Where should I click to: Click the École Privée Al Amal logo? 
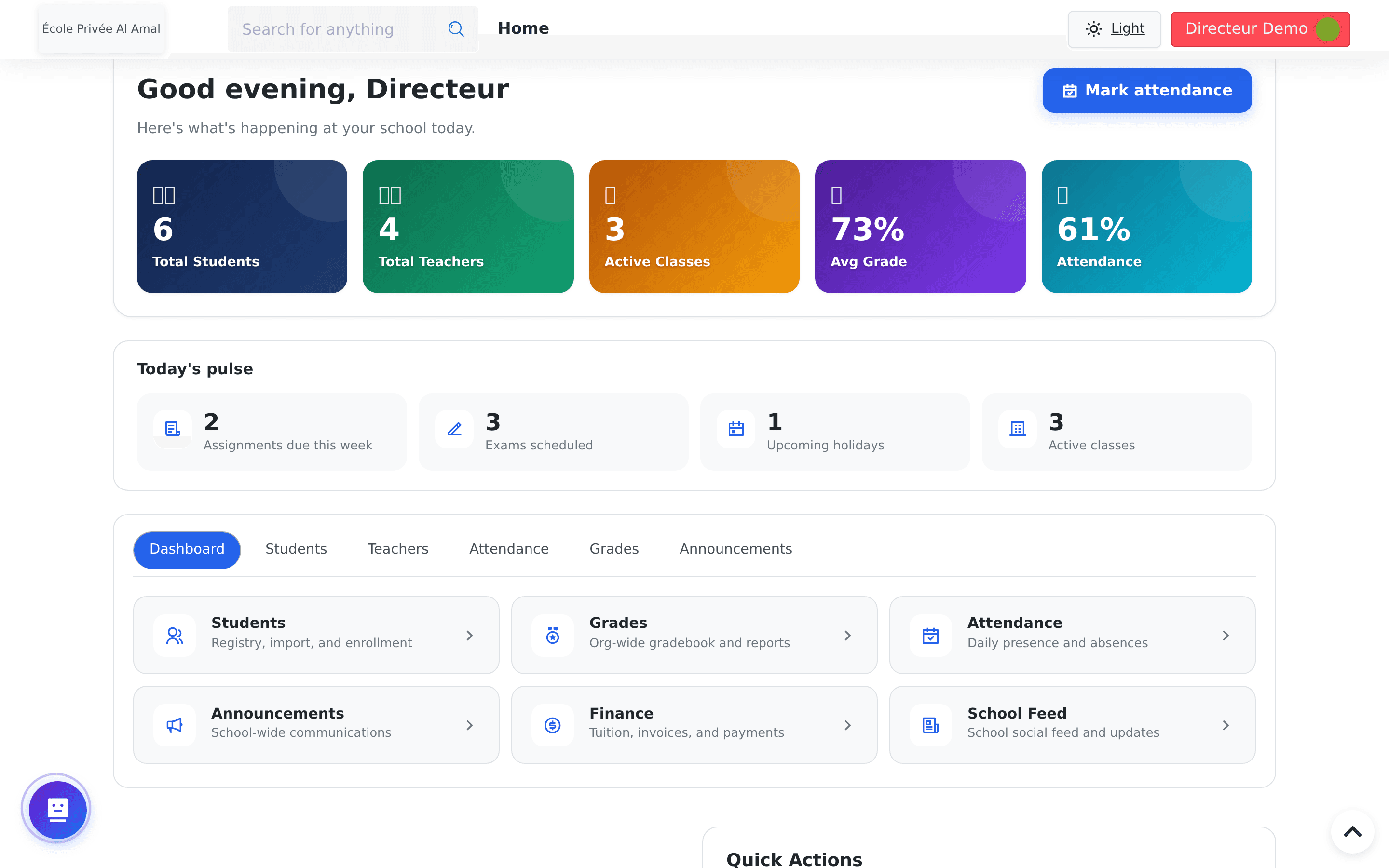coord(101,29)
